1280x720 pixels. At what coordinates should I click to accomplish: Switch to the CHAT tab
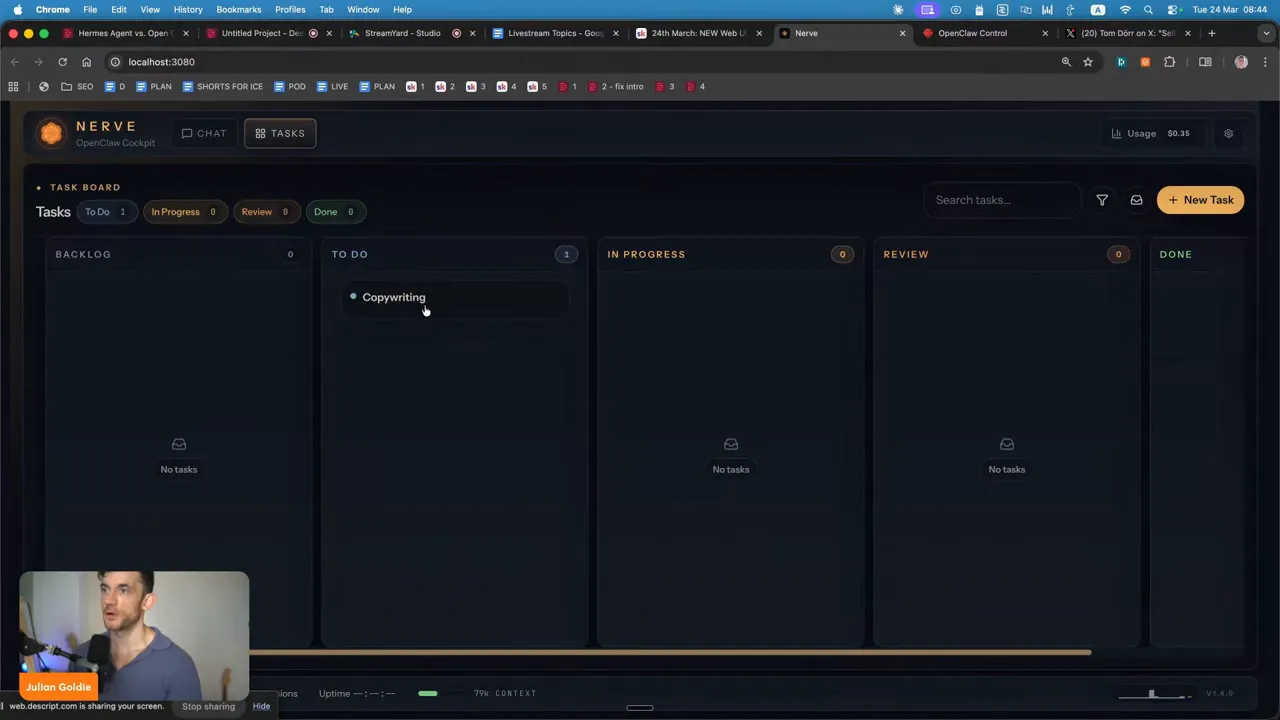point(204,133)
